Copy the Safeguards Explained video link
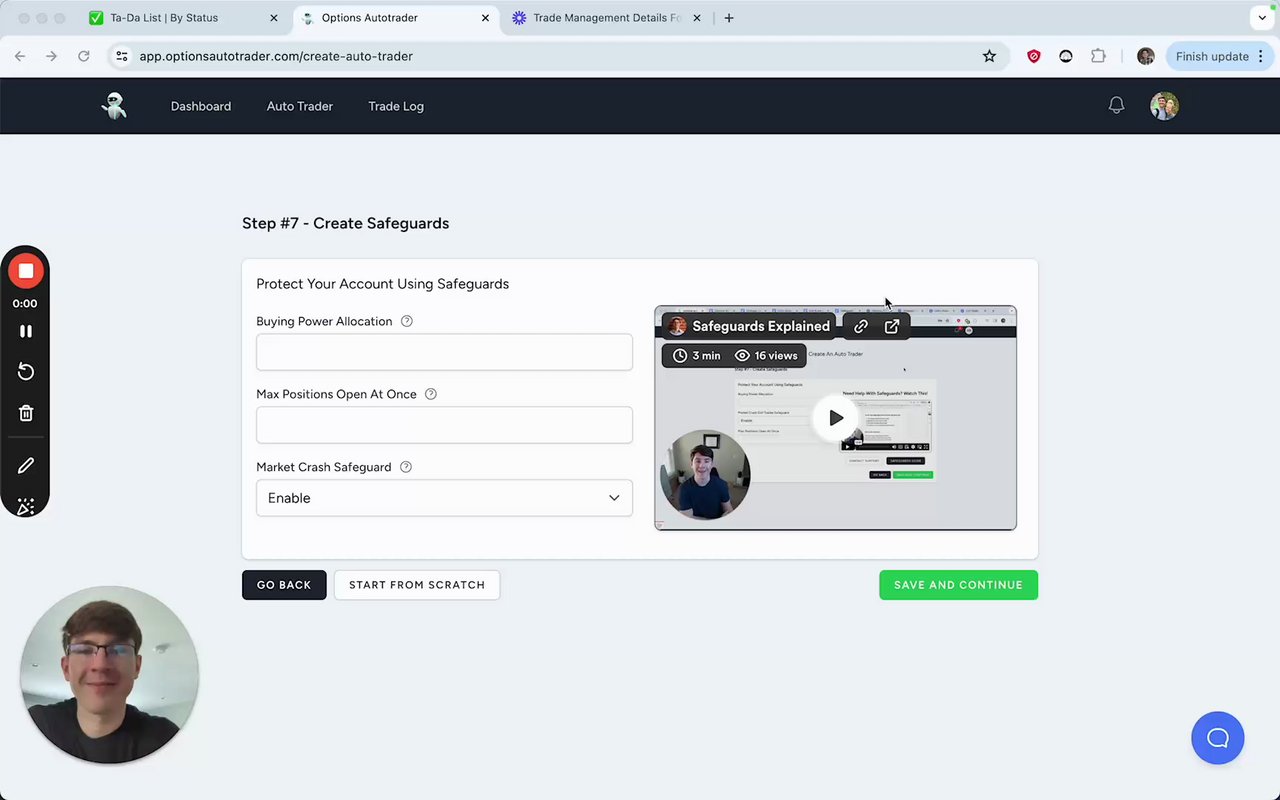This screenshot has height=800, width=1280. pos(861,326)
